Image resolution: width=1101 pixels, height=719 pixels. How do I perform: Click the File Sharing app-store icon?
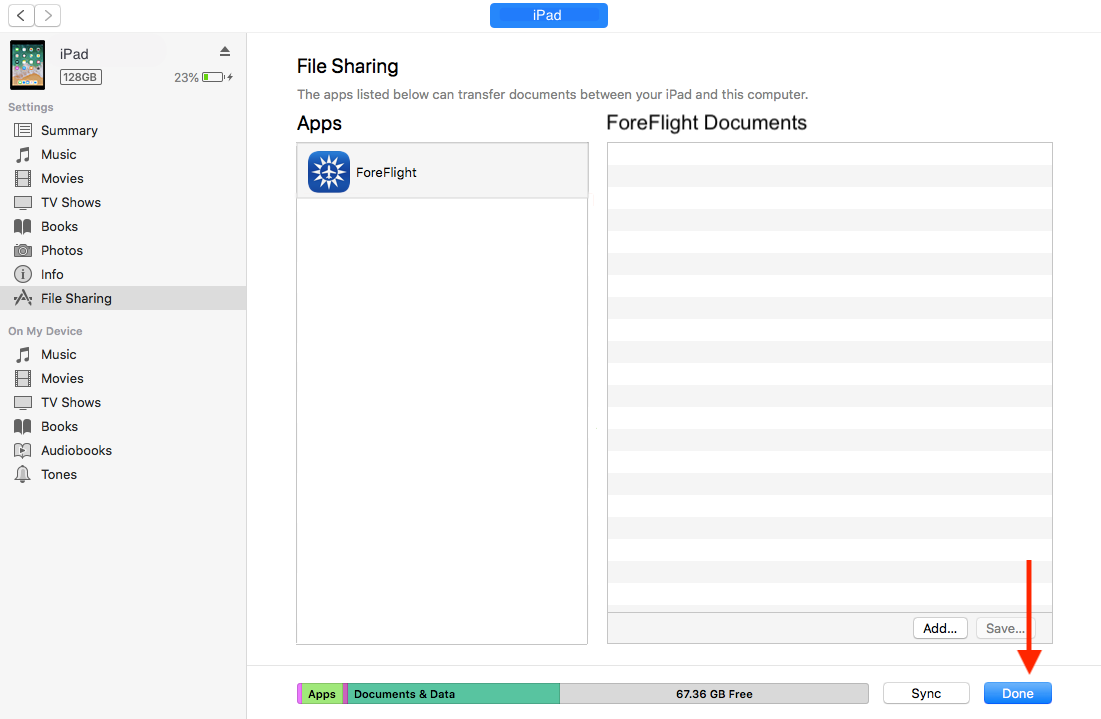23,298
